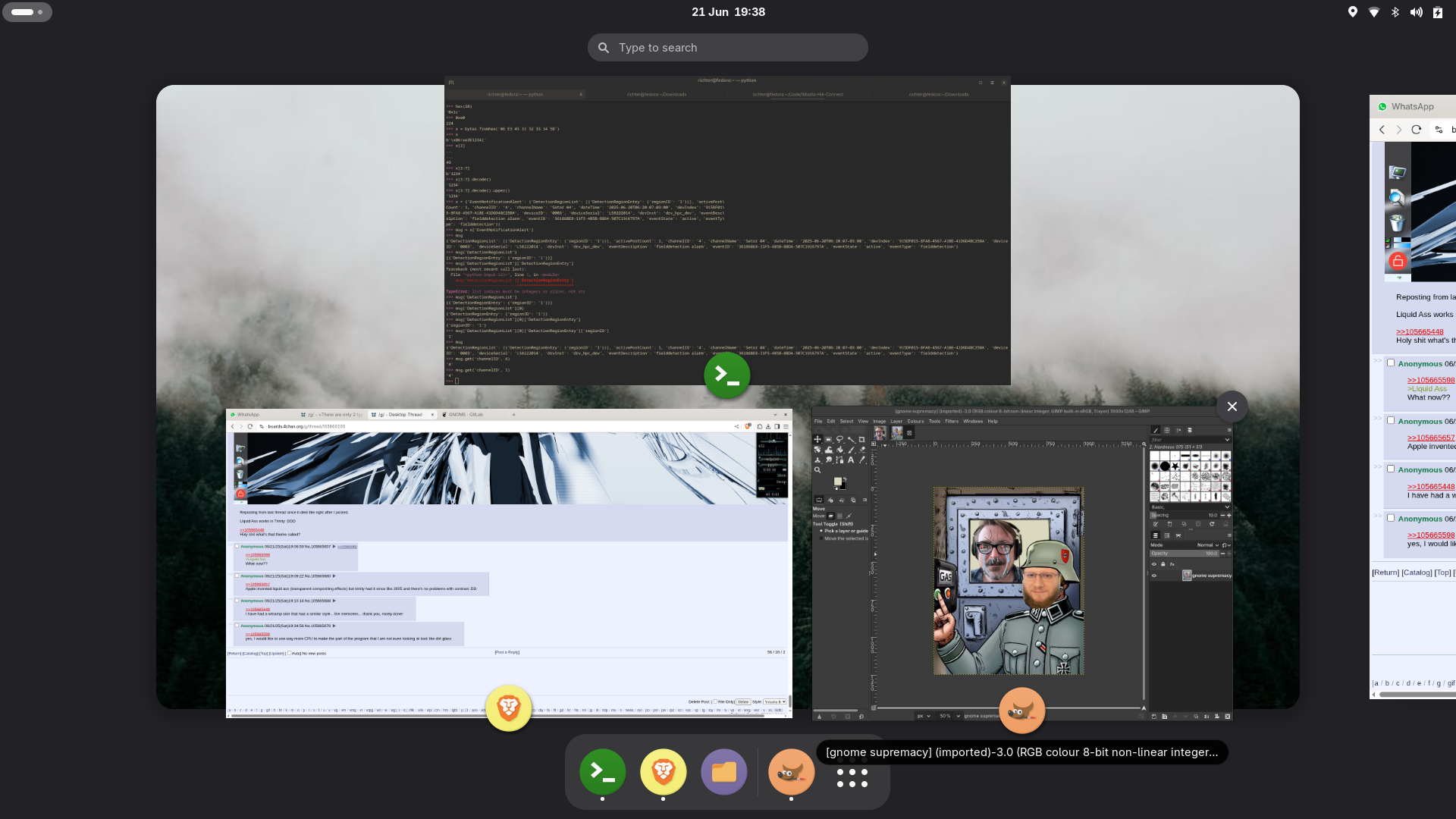Click the [Post a Reply] link
1456x819 pixels.
click(x=507, y=652)
